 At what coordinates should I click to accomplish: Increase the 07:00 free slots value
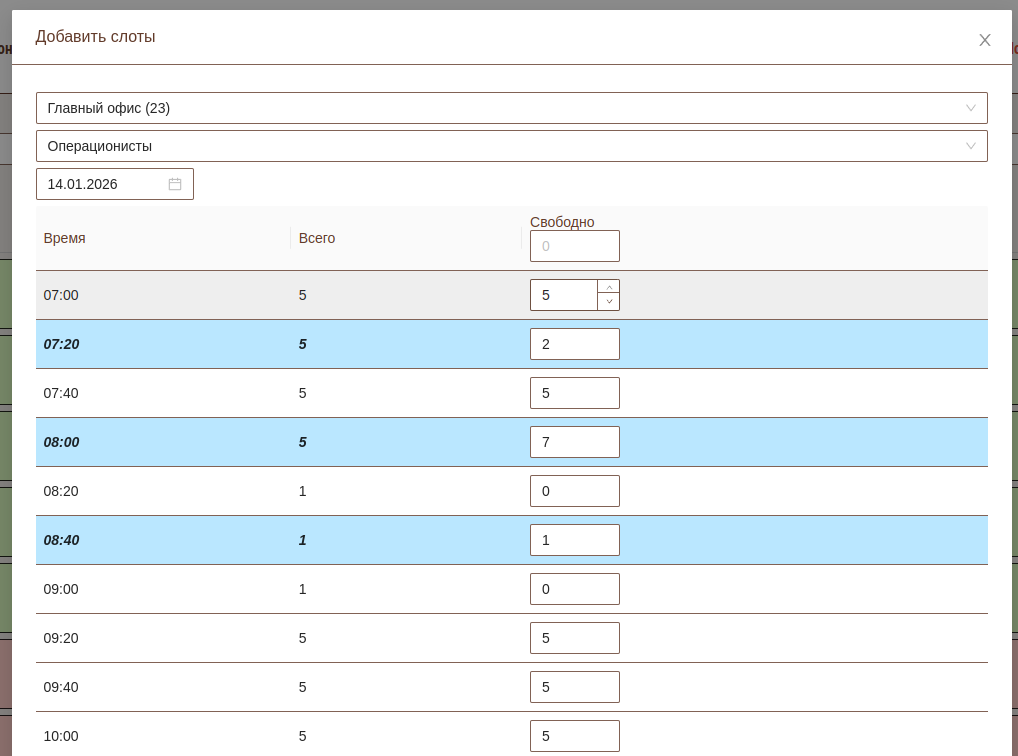(x=609, y=288)
